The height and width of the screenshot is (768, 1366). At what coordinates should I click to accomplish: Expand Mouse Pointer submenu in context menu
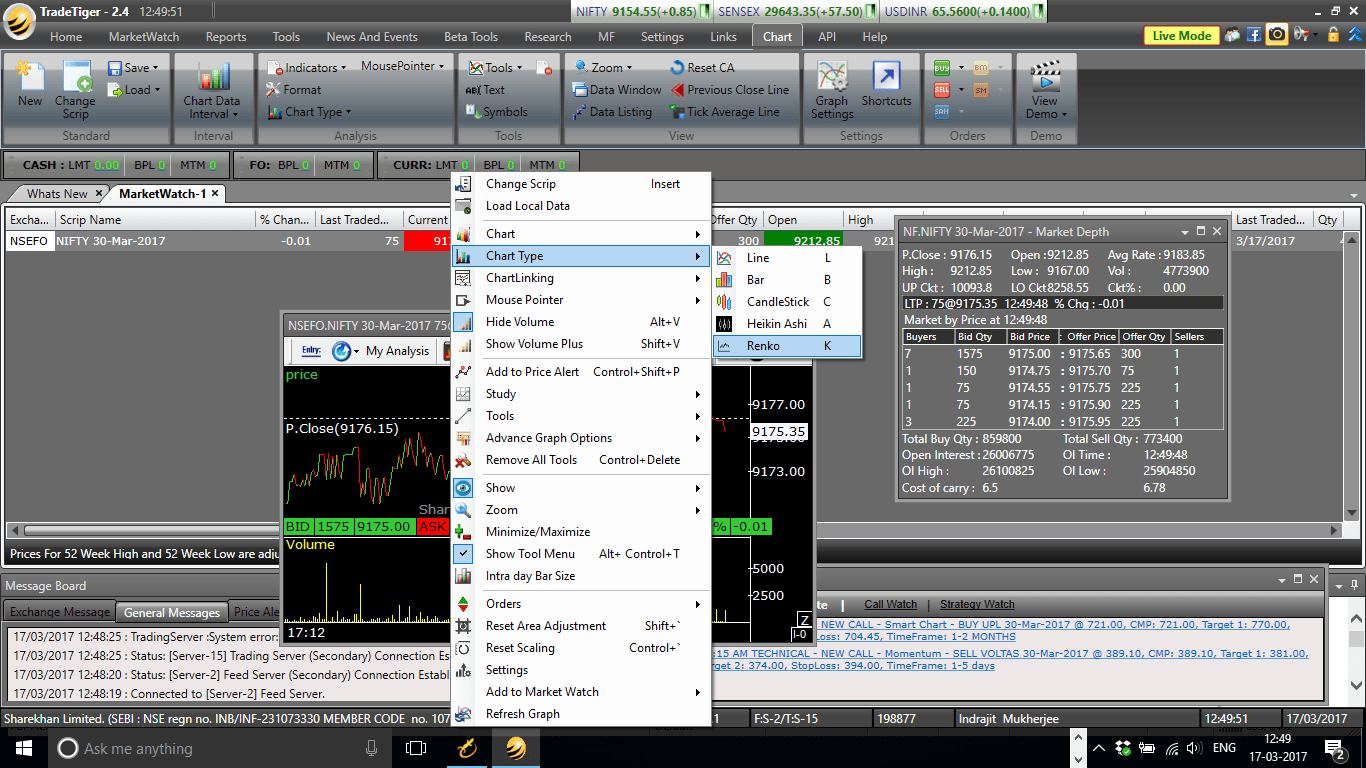point(581,300)
